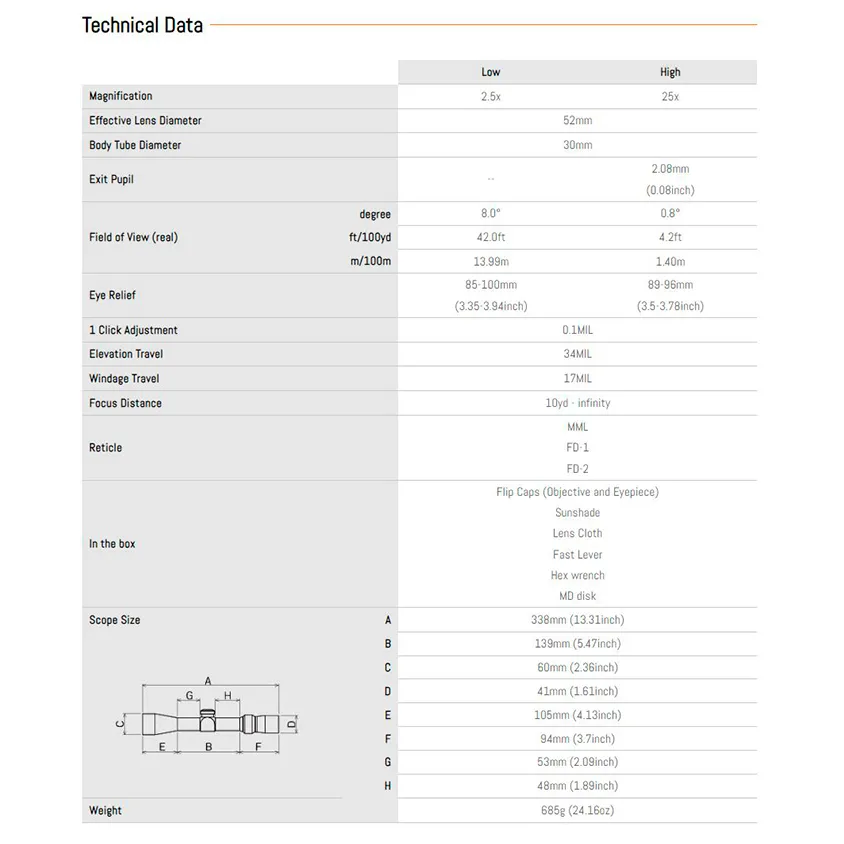Click the Eye Relief row label

click(112, 296)
